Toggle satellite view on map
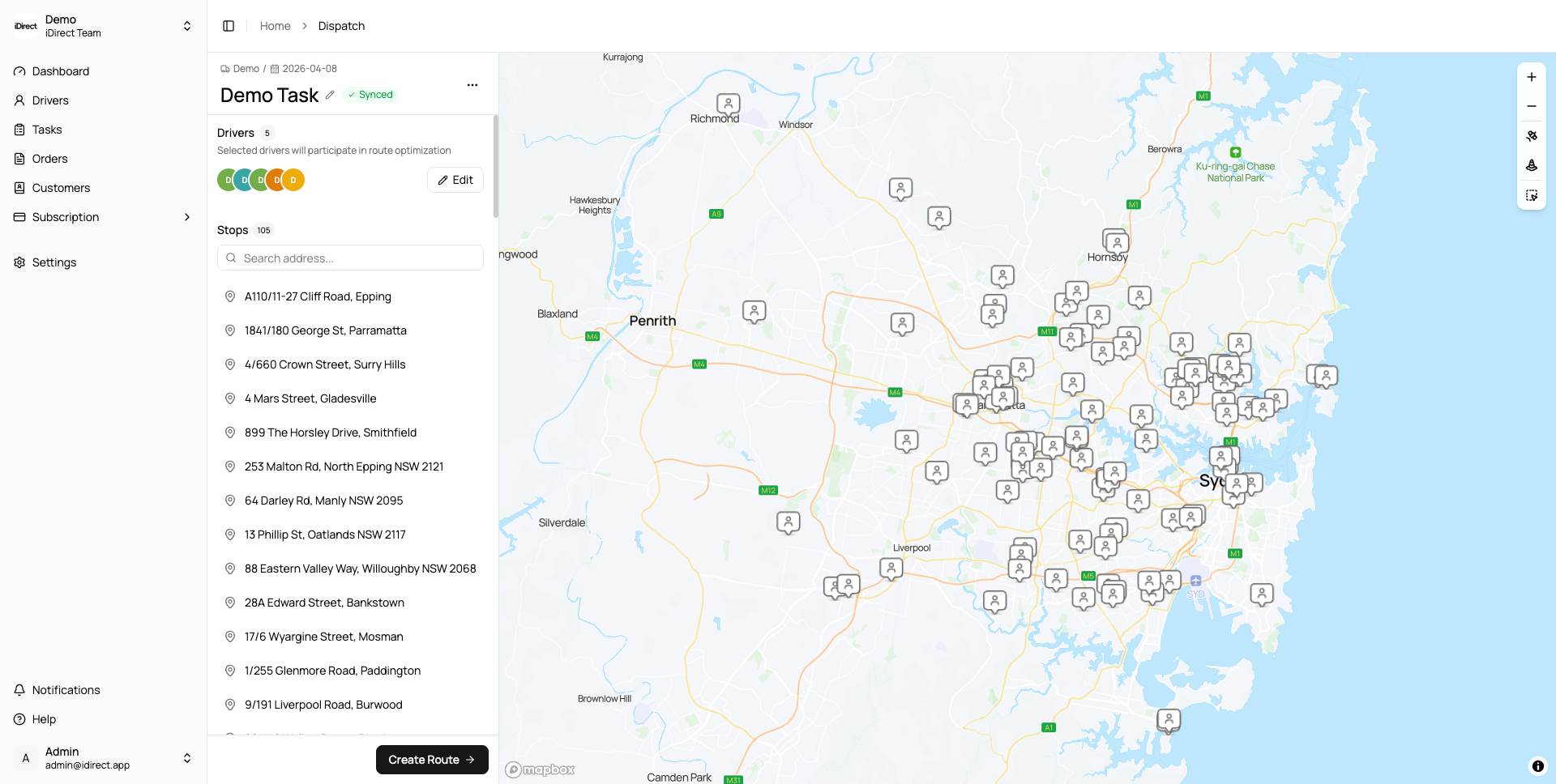1556x784 pixels. click(1531, 136)
